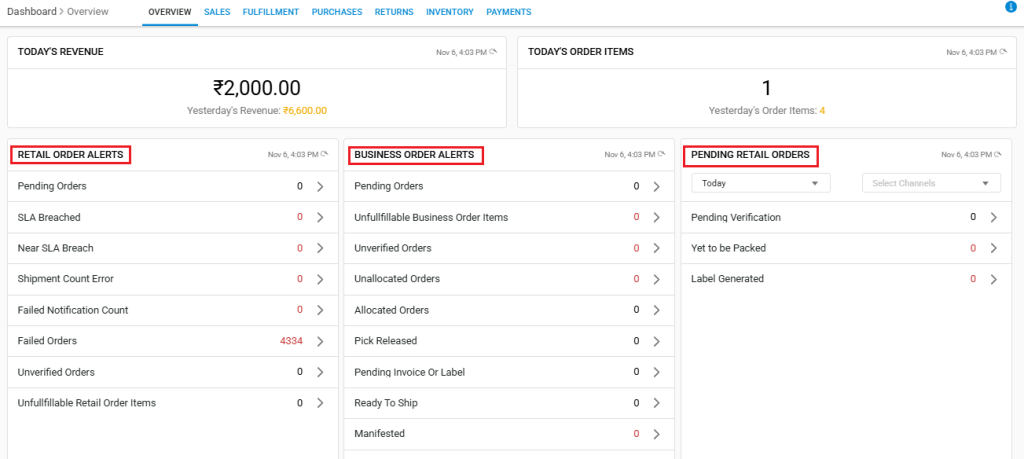Screen dimensions: 1024x459
Task: Open SLA Breached details arrow
Action: 320,217
